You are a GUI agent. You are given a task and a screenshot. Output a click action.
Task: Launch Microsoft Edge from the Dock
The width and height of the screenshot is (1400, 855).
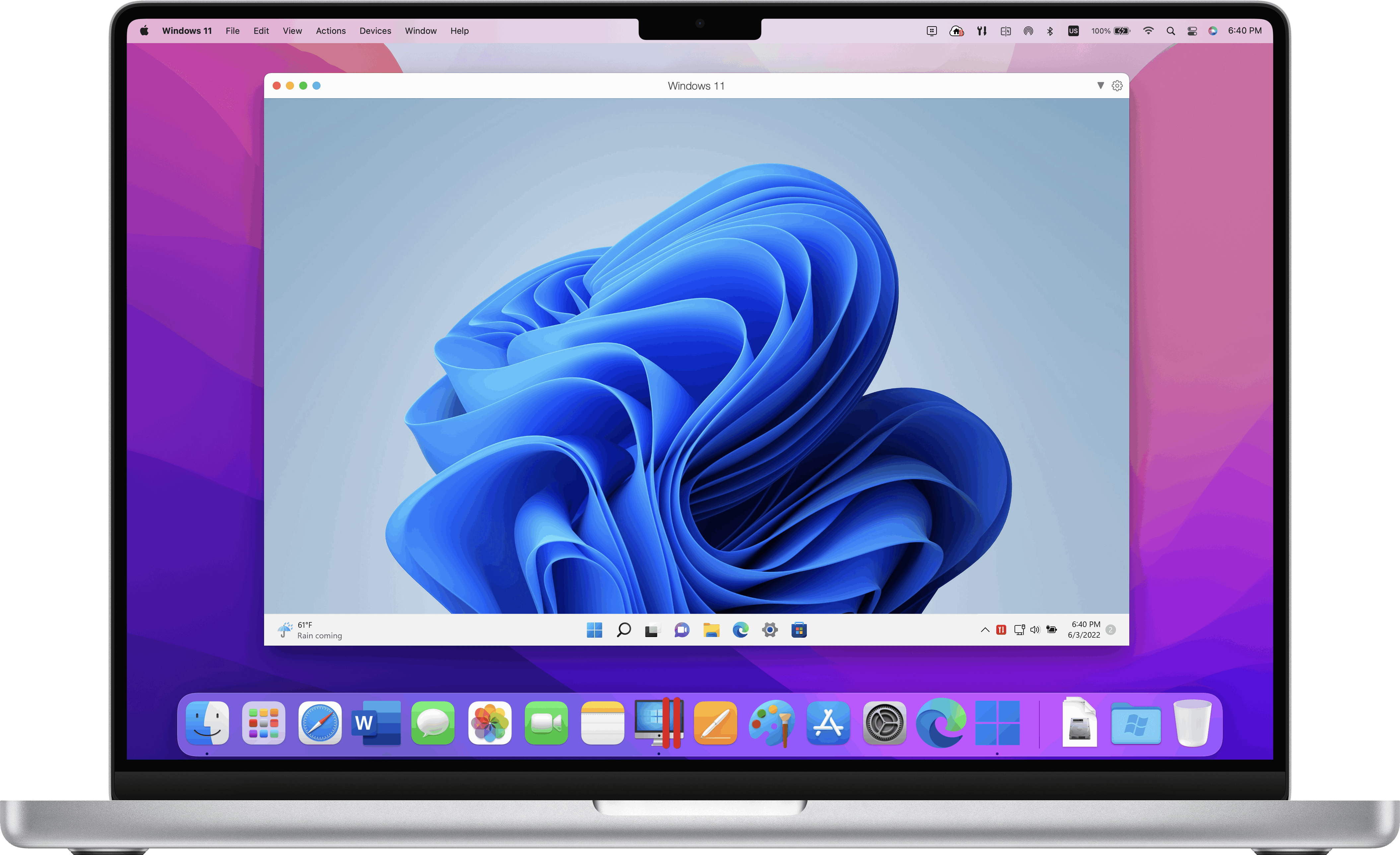coord(941,723)
